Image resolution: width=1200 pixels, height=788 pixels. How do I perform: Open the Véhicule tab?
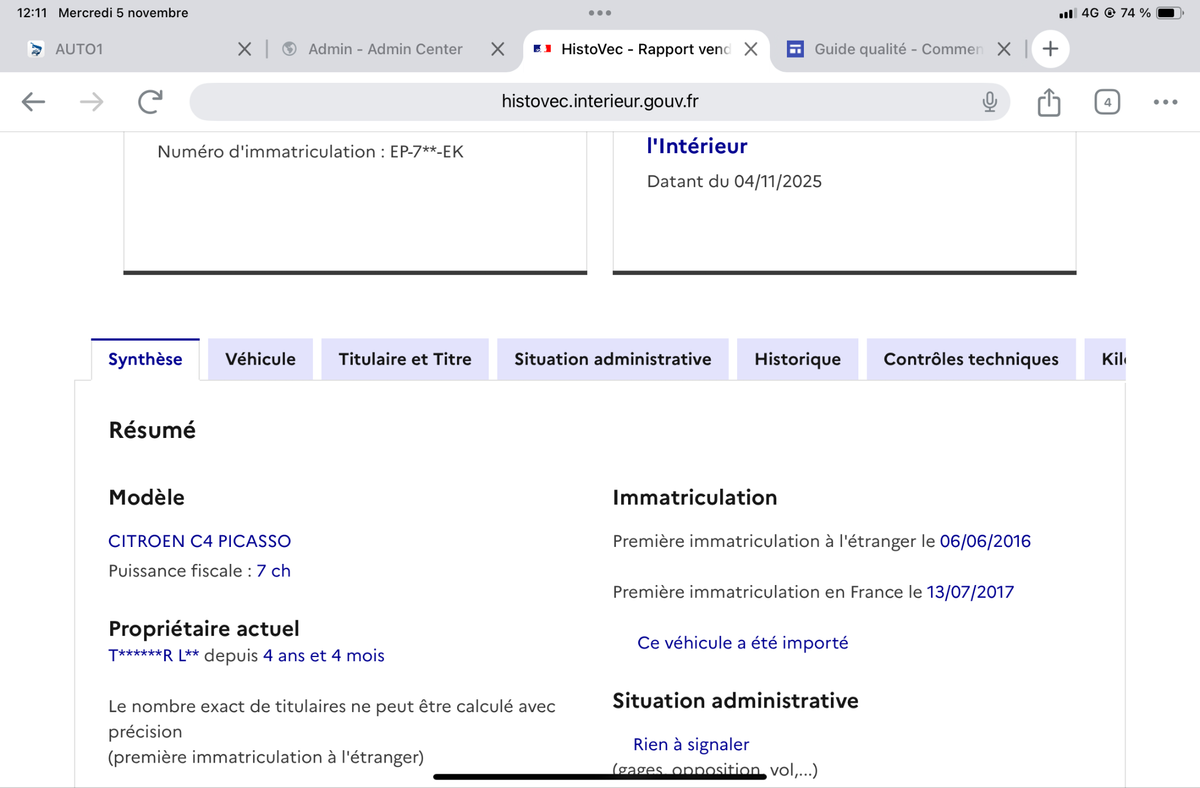point(260,359)
